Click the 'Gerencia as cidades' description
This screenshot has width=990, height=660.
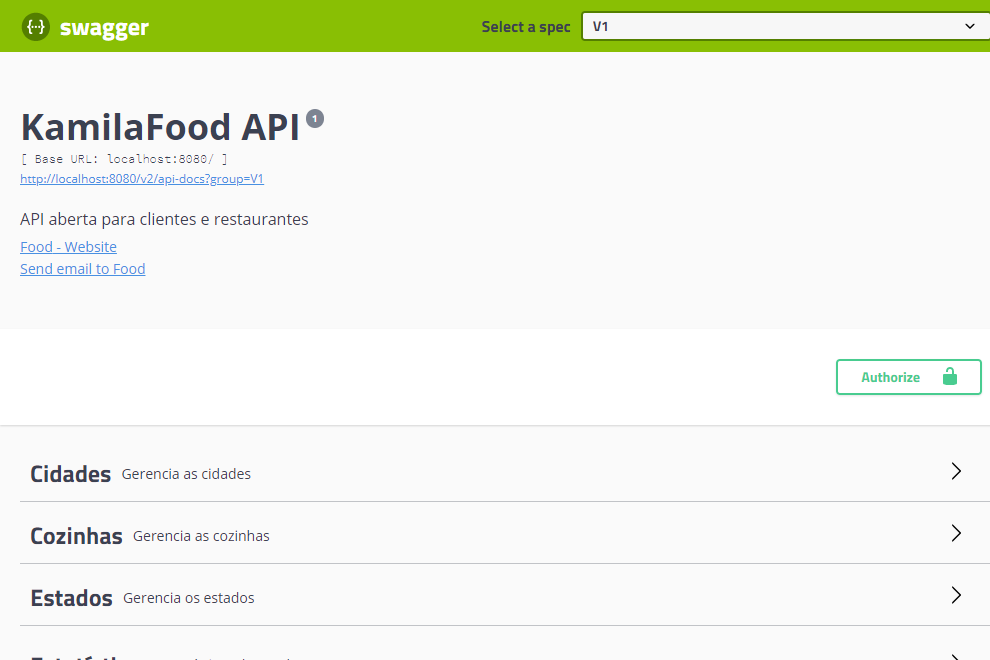[x=186, y=474]
